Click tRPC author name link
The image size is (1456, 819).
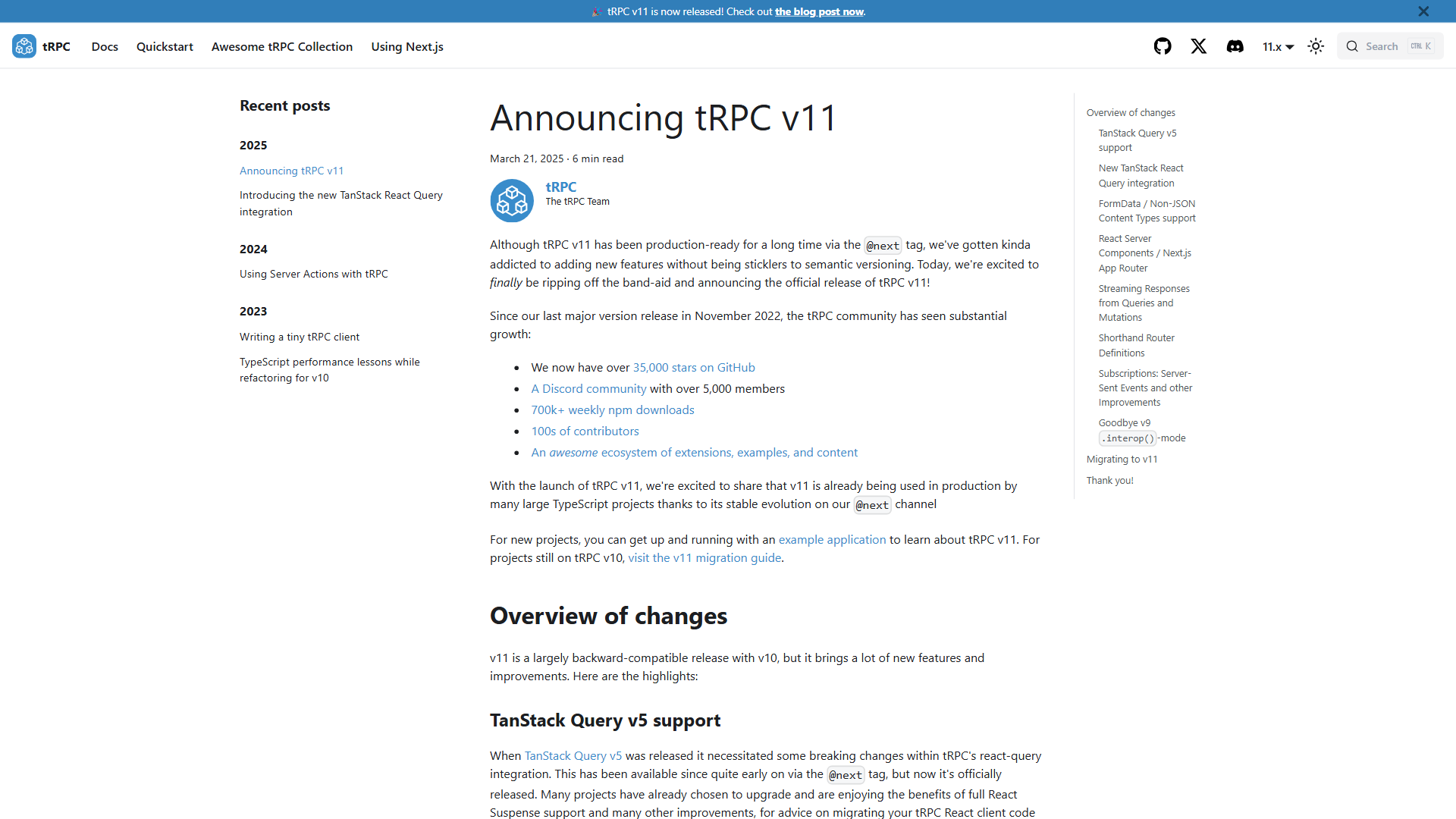click(x=561, y=187)
